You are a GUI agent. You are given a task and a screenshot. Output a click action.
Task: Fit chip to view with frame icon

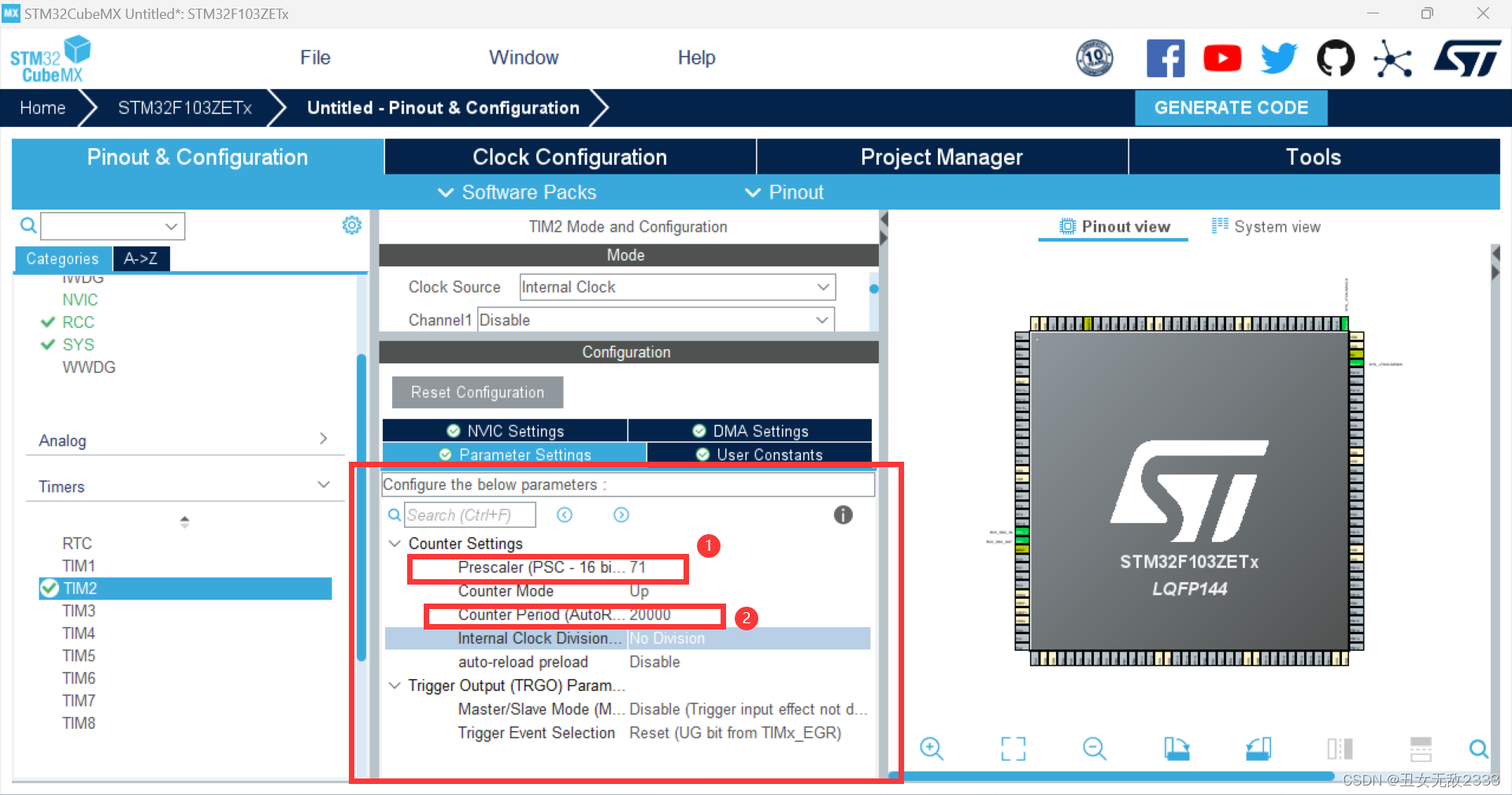(x=1014, y=749)
